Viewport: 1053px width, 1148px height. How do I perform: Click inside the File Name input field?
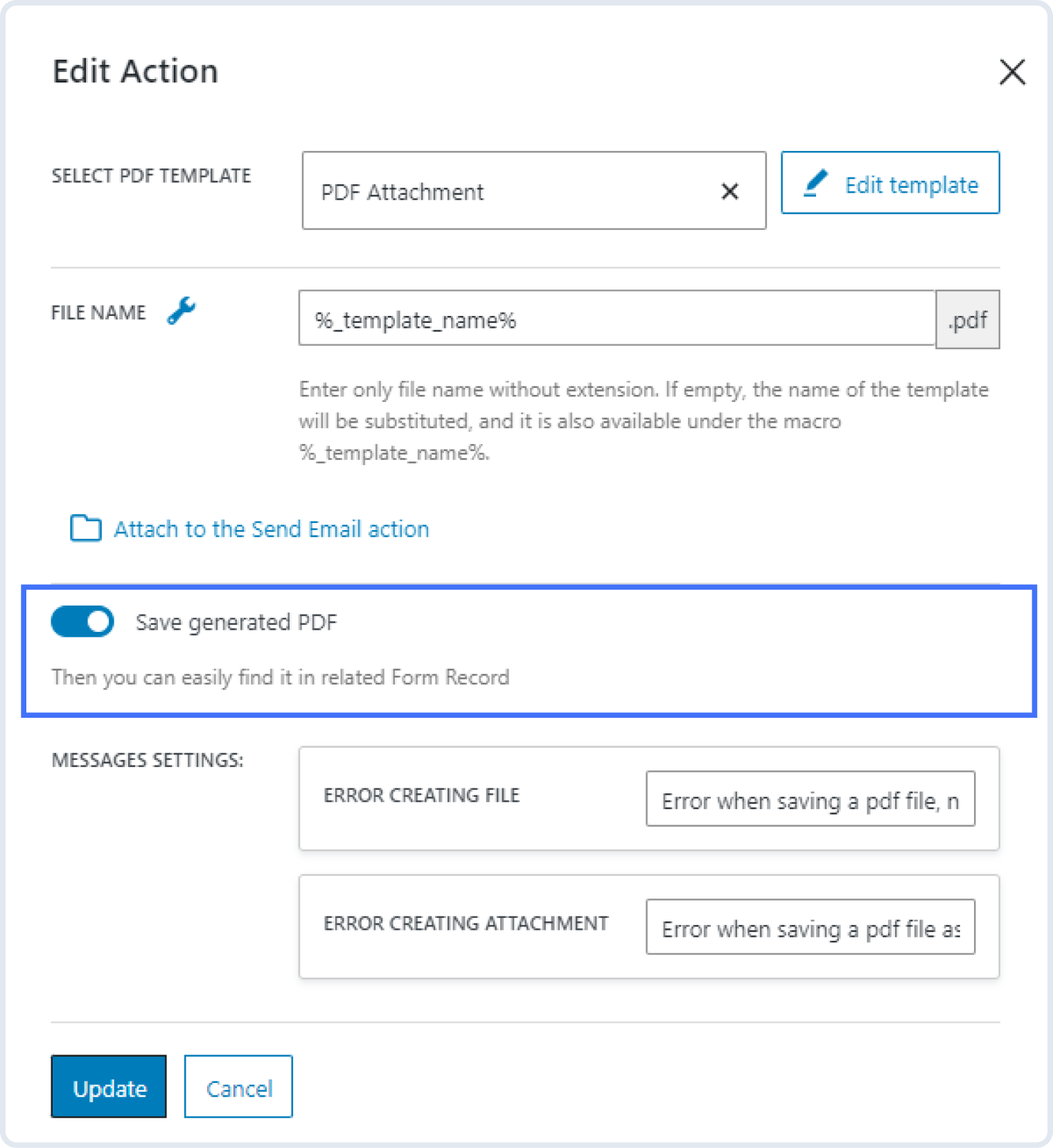click(x=617, y=319)
